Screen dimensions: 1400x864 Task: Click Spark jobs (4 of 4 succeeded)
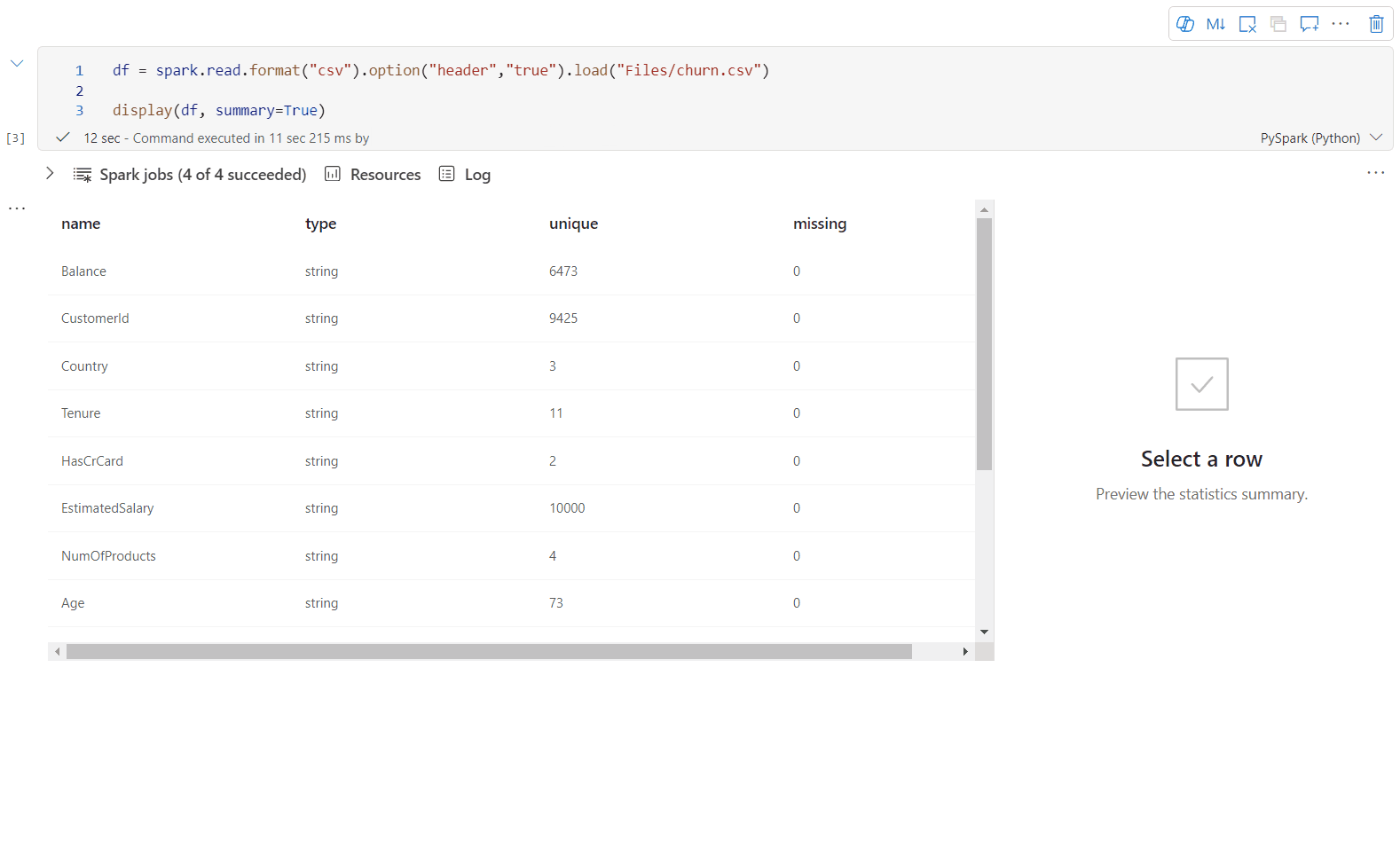pyautogui.click(x=202, y=175)
